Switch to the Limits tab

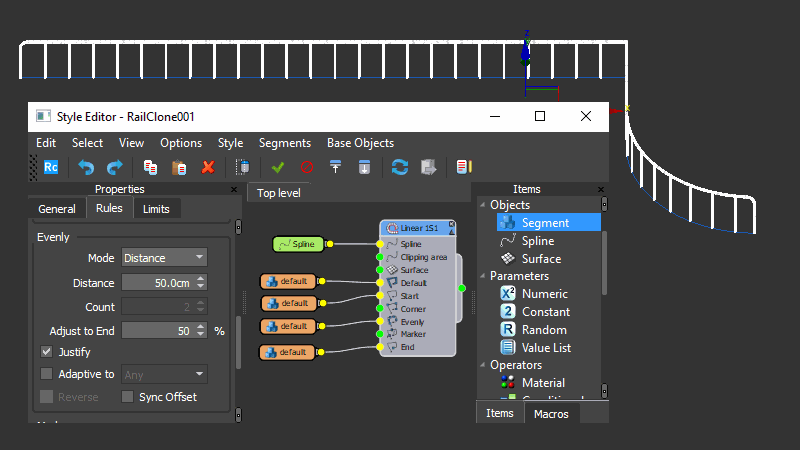(156, 209)
